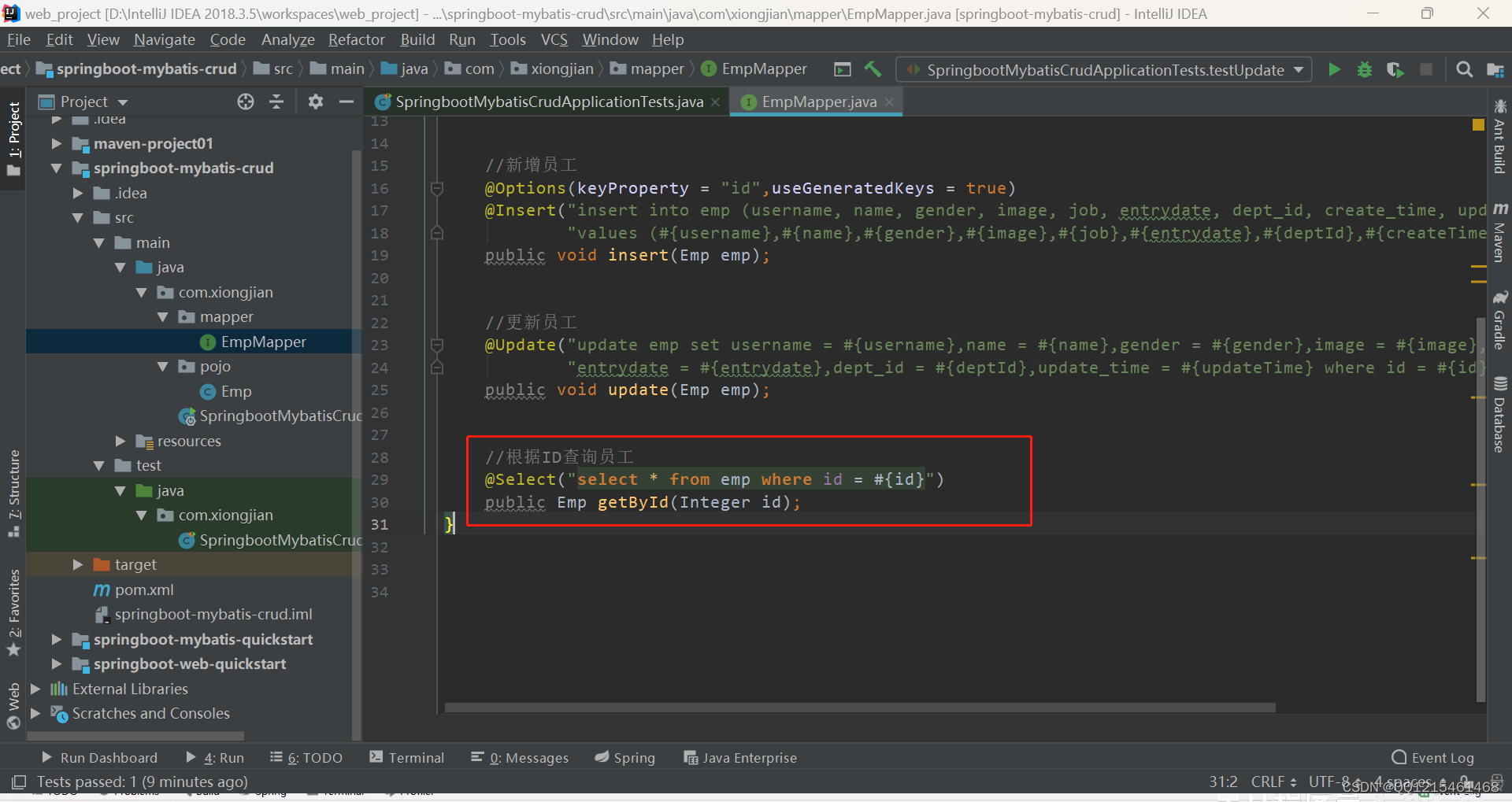The height and width of the screenshot is (802, 1512).
Task: Open Java Enterprise tool window
Action: coord(740,757)
